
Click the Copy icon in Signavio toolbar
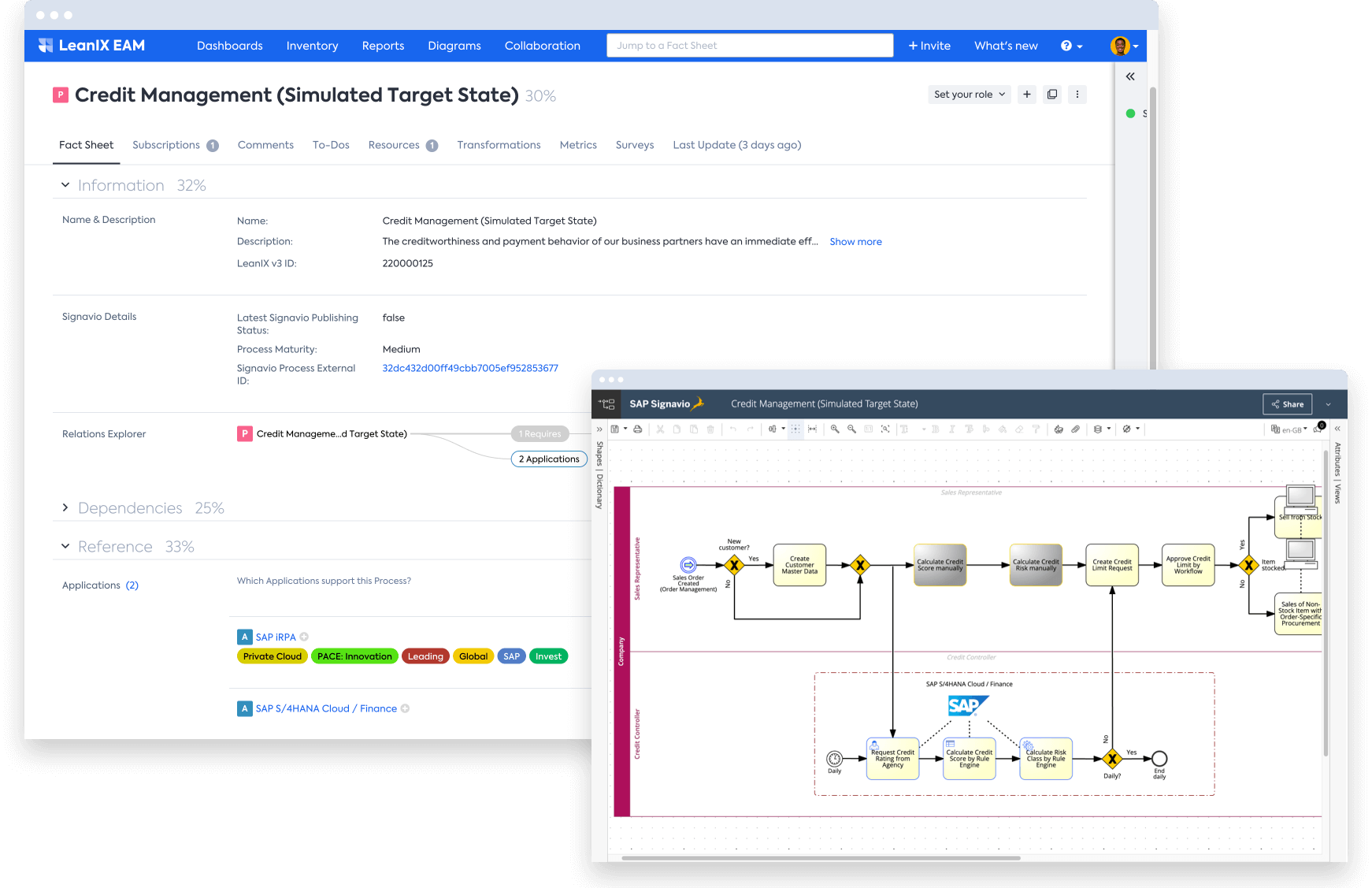[677, 429]
